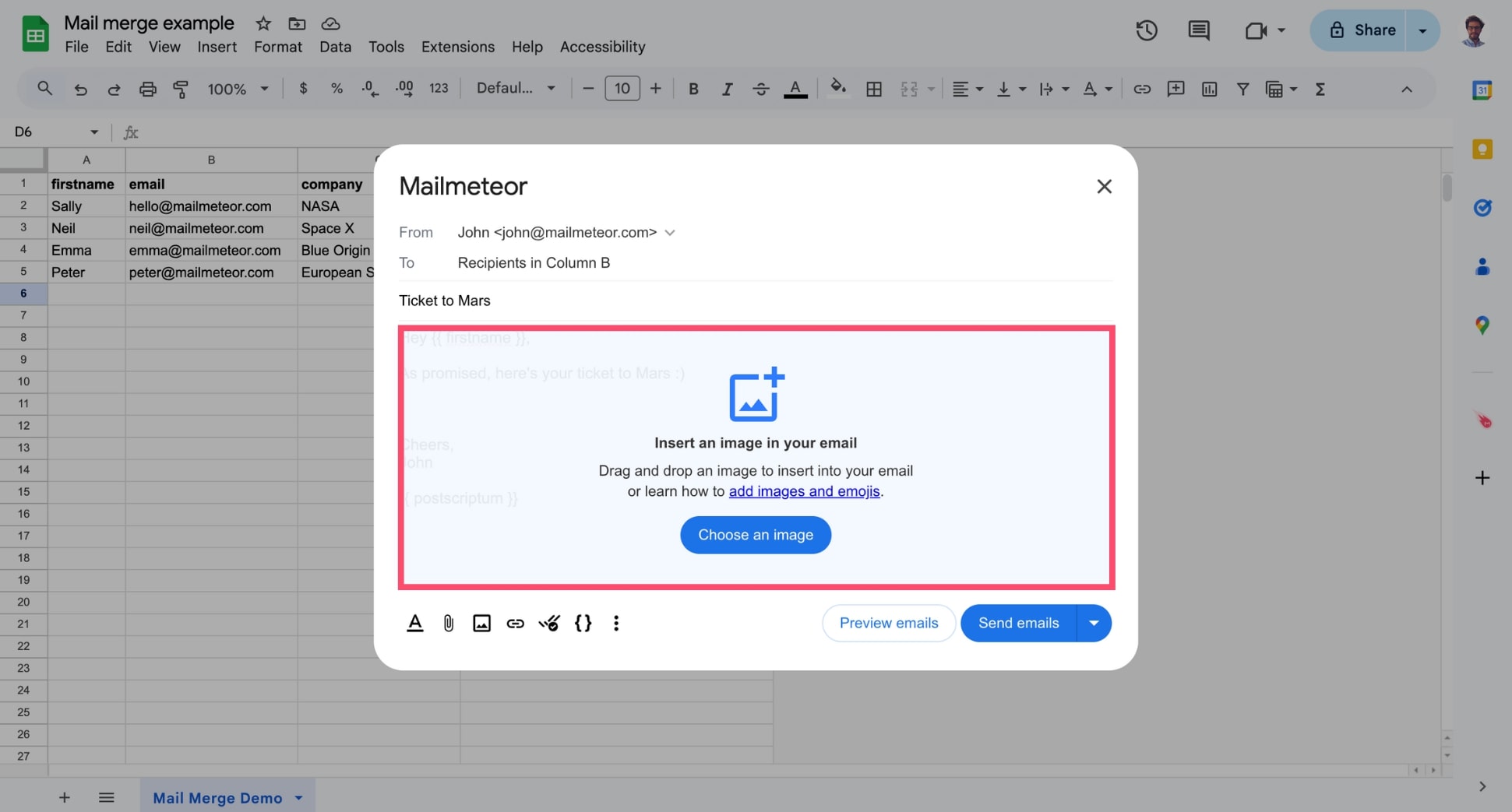The height and width of the screenshot is (812, 1512).
Task: Open text formatting options in Mailmeteor
Action: pos(415,623)
